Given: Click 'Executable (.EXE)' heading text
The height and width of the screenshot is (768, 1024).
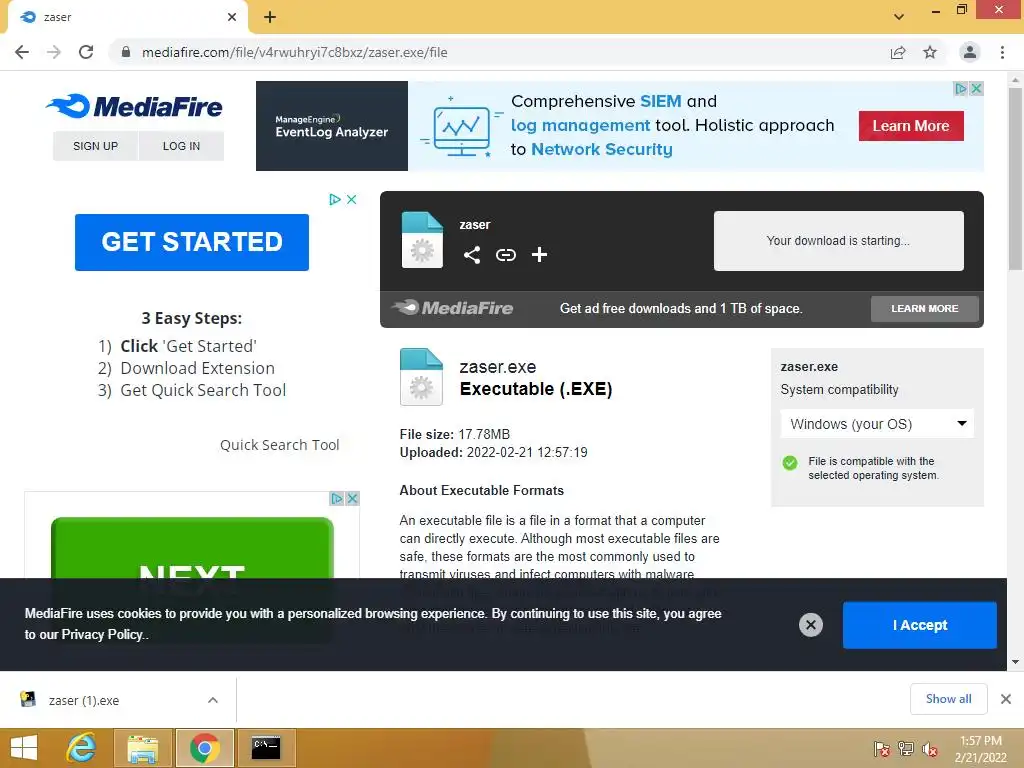Looking at the screenshot, I should 536,389.
